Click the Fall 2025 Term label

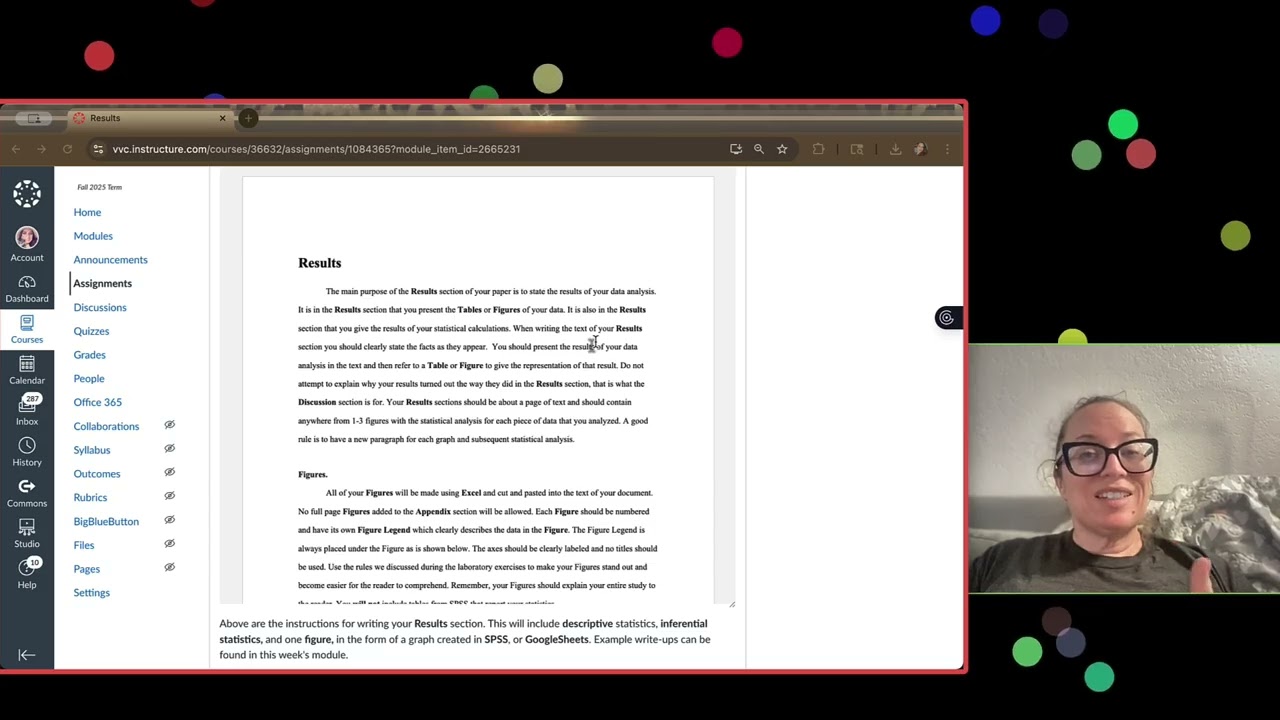[x=99, y=187]
